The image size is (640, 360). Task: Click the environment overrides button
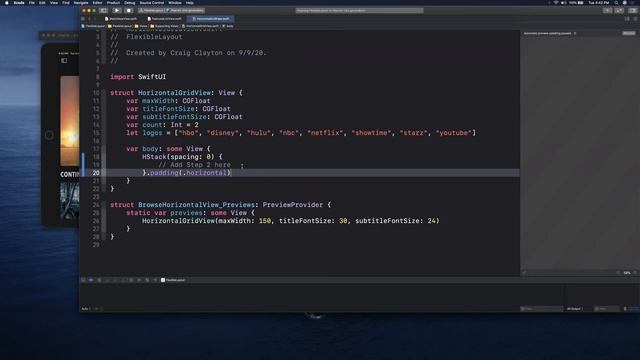(x=147, y=280)
